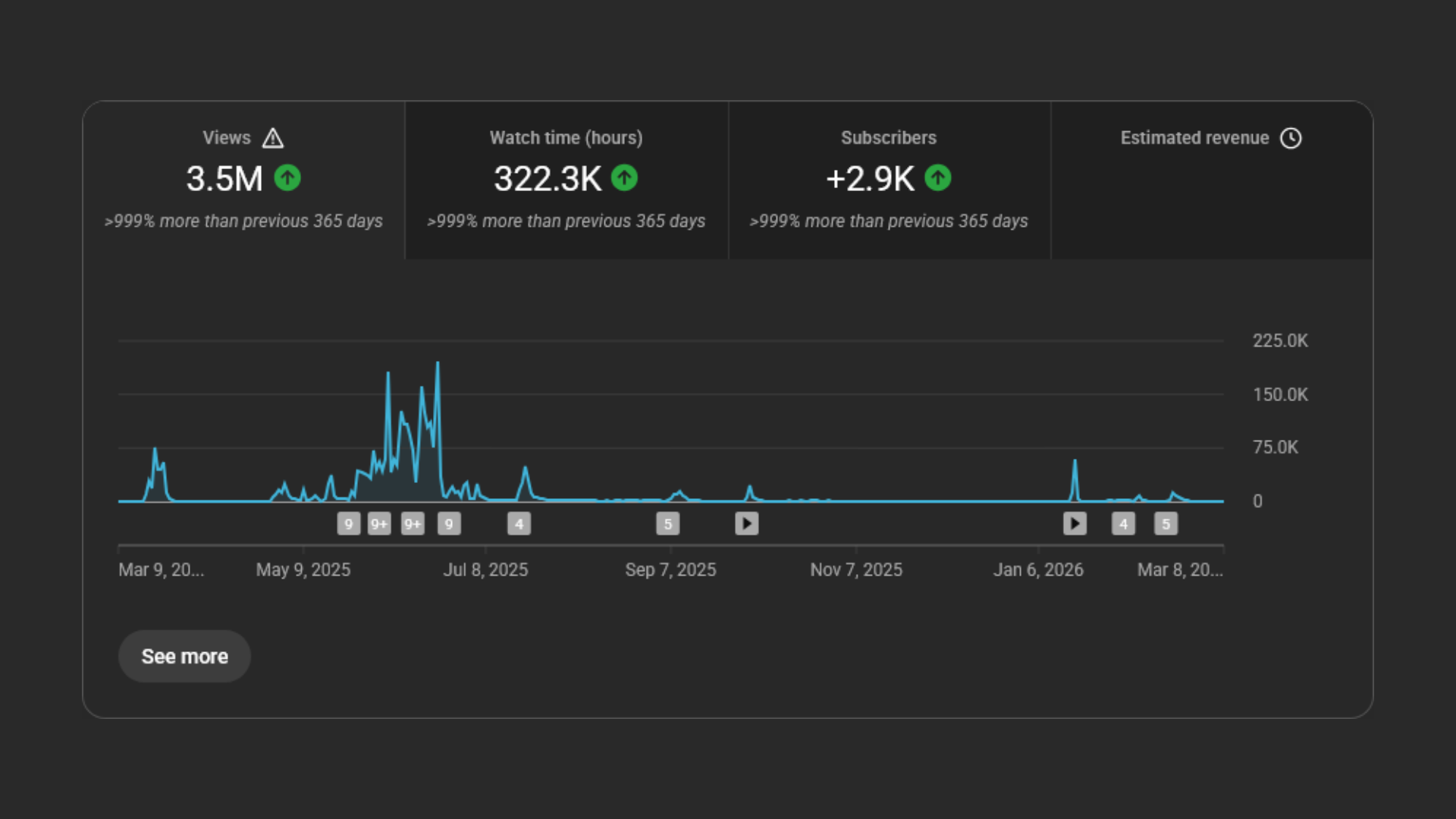Open the Estimated revenue tab

point(1211,180)
